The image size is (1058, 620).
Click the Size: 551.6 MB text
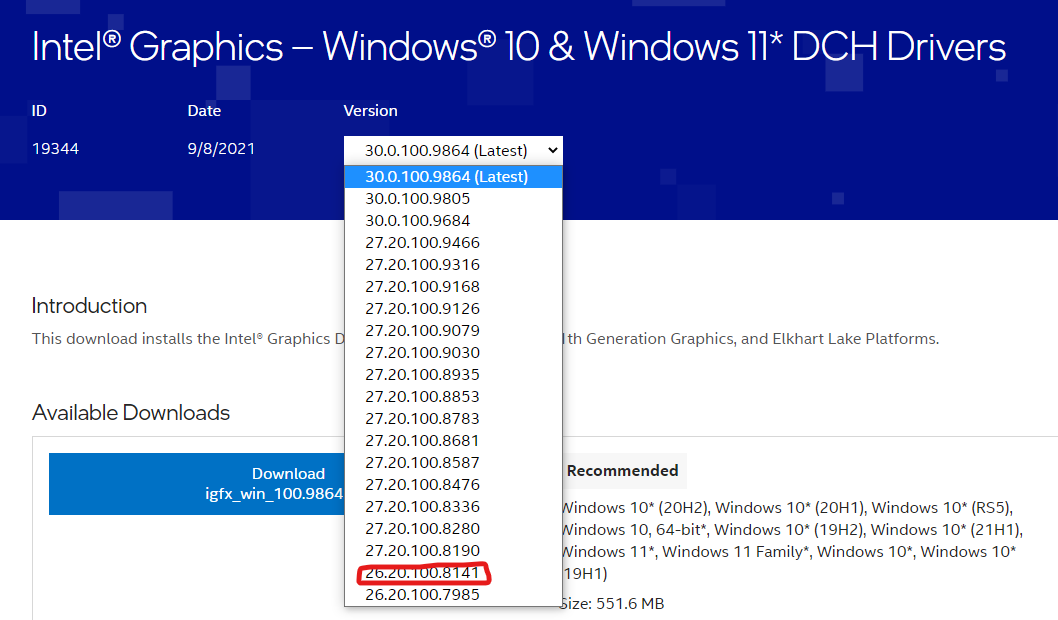[x=613, y=603]
